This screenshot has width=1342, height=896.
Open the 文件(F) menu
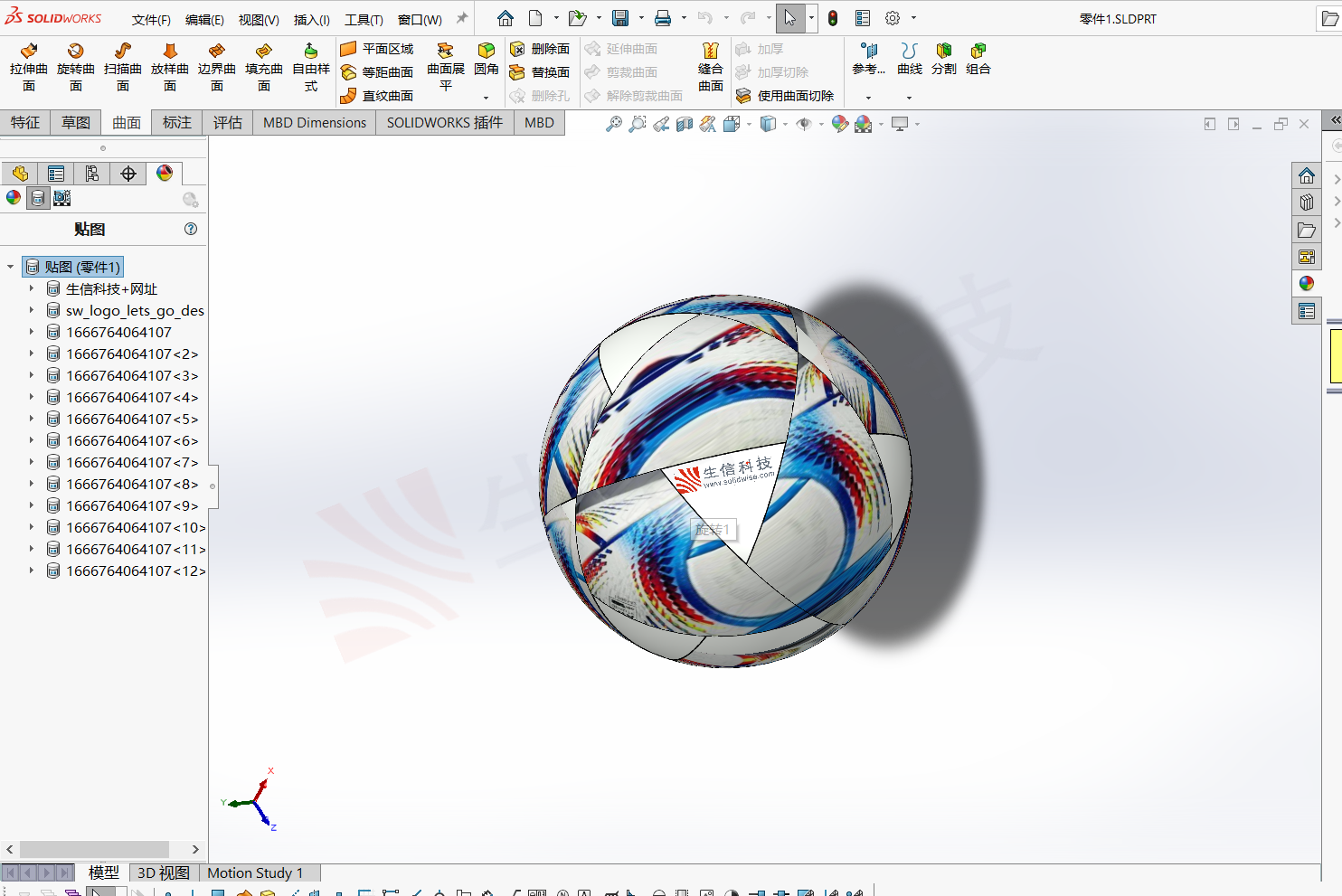151,19
